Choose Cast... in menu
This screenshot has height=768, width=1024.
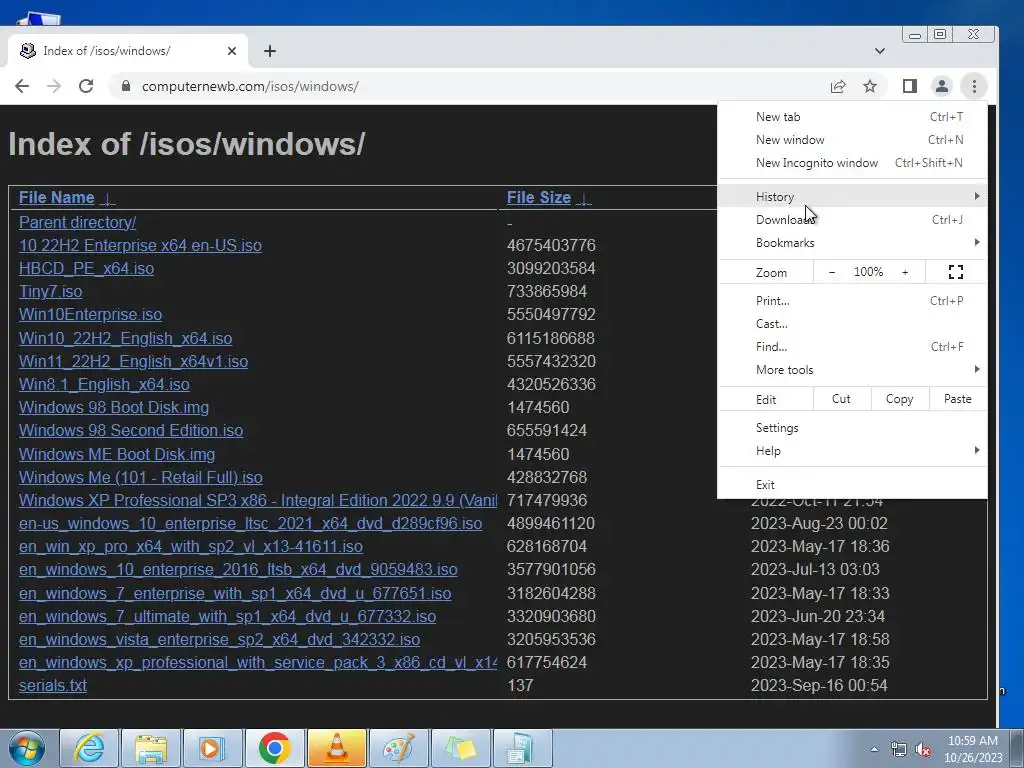pos(852,324)
